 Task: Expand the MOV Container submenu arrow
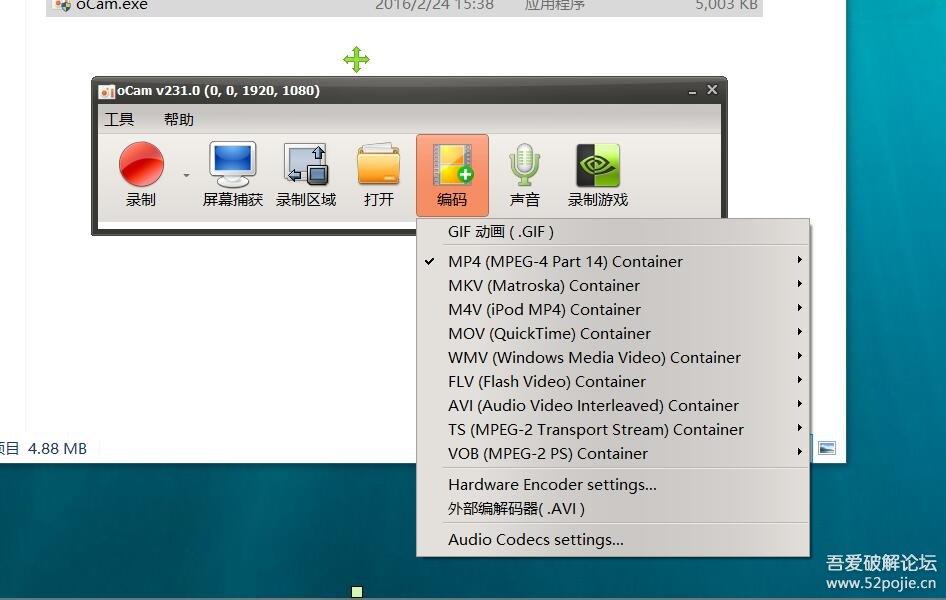(x=799, y=332)
